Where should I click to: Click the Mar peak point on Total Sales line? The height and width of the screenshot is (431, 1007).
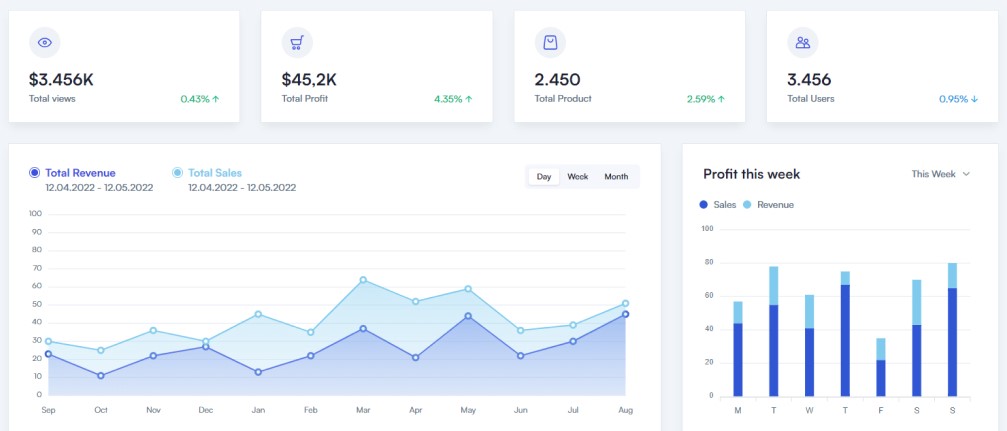click(363, 280)
